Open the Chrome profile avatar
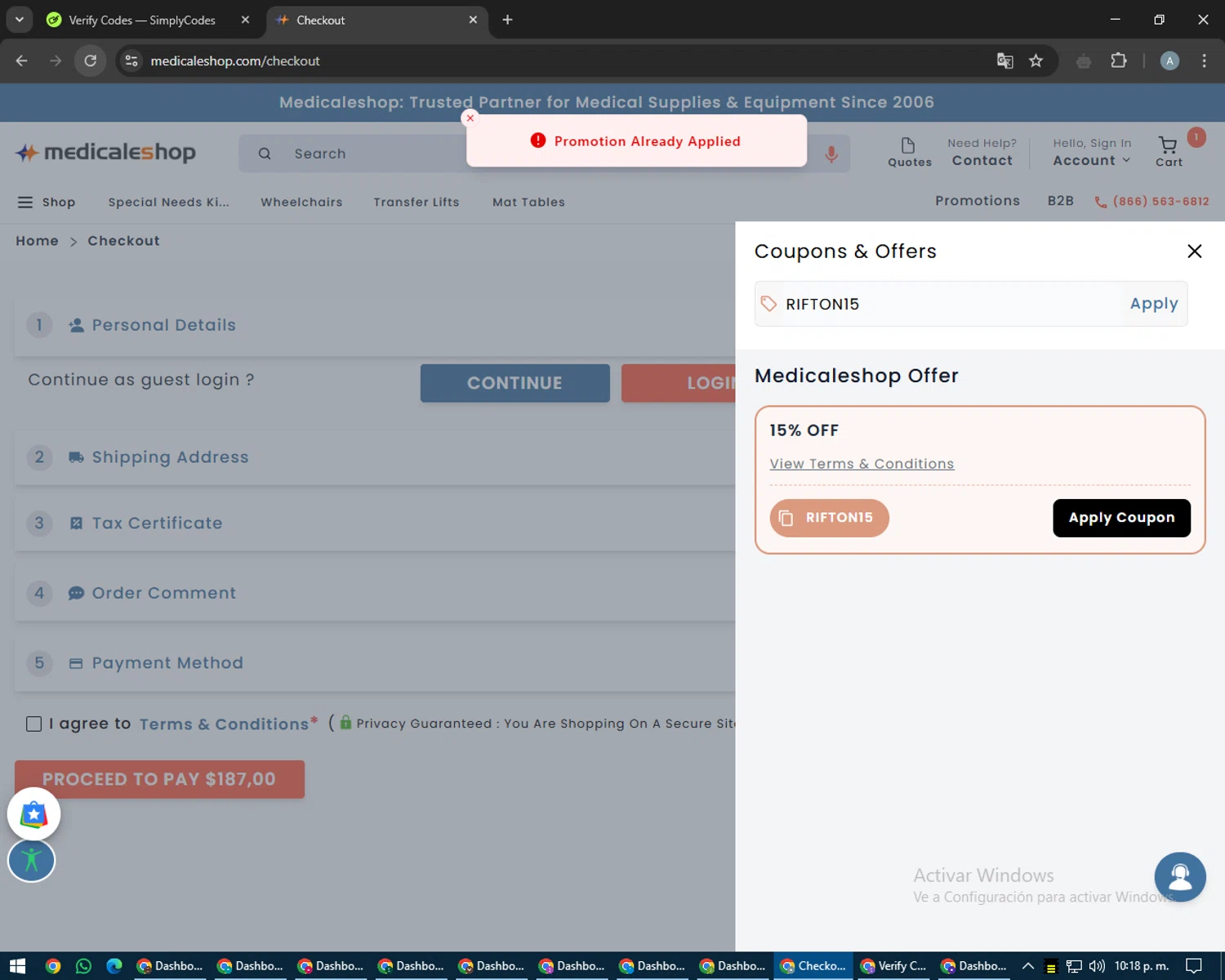Screen dimensions: 1225x980 (1169, 60)
